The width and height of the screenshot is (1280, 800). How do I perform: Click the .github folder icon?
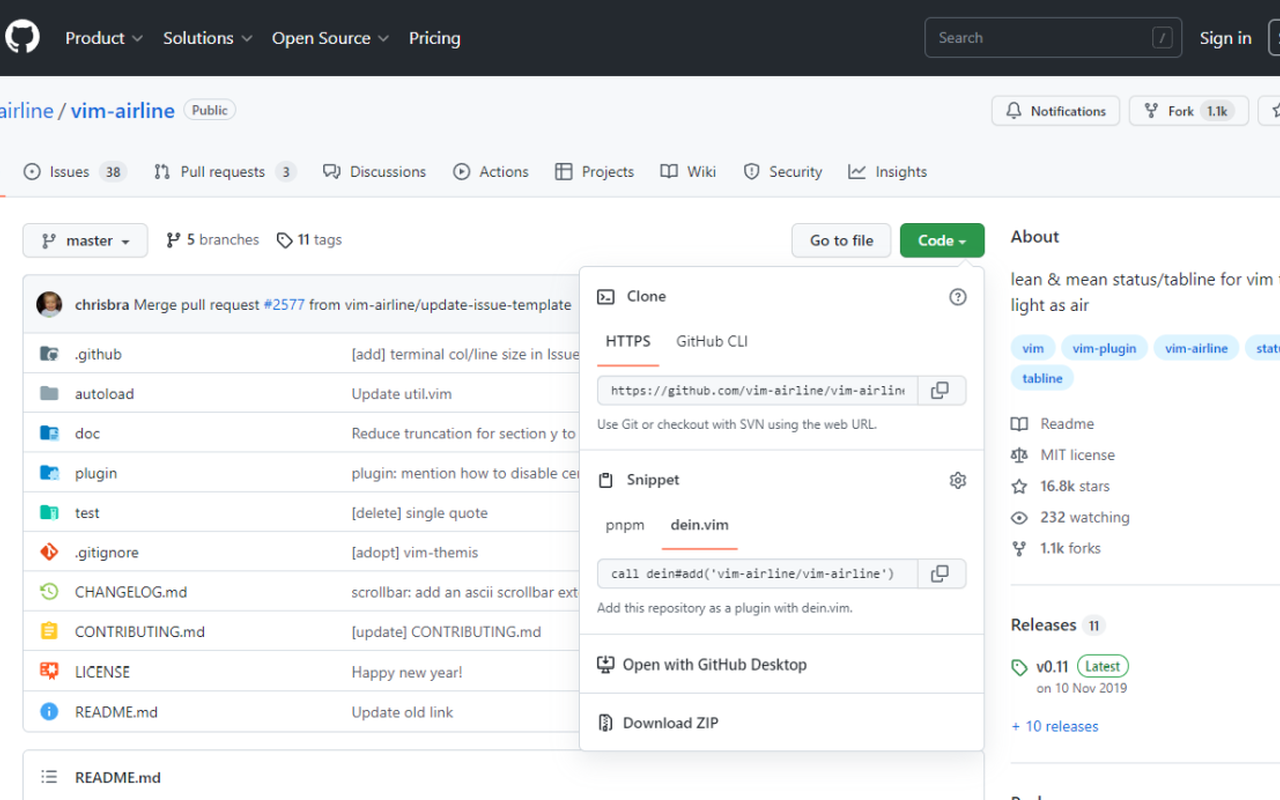[49, 354]
